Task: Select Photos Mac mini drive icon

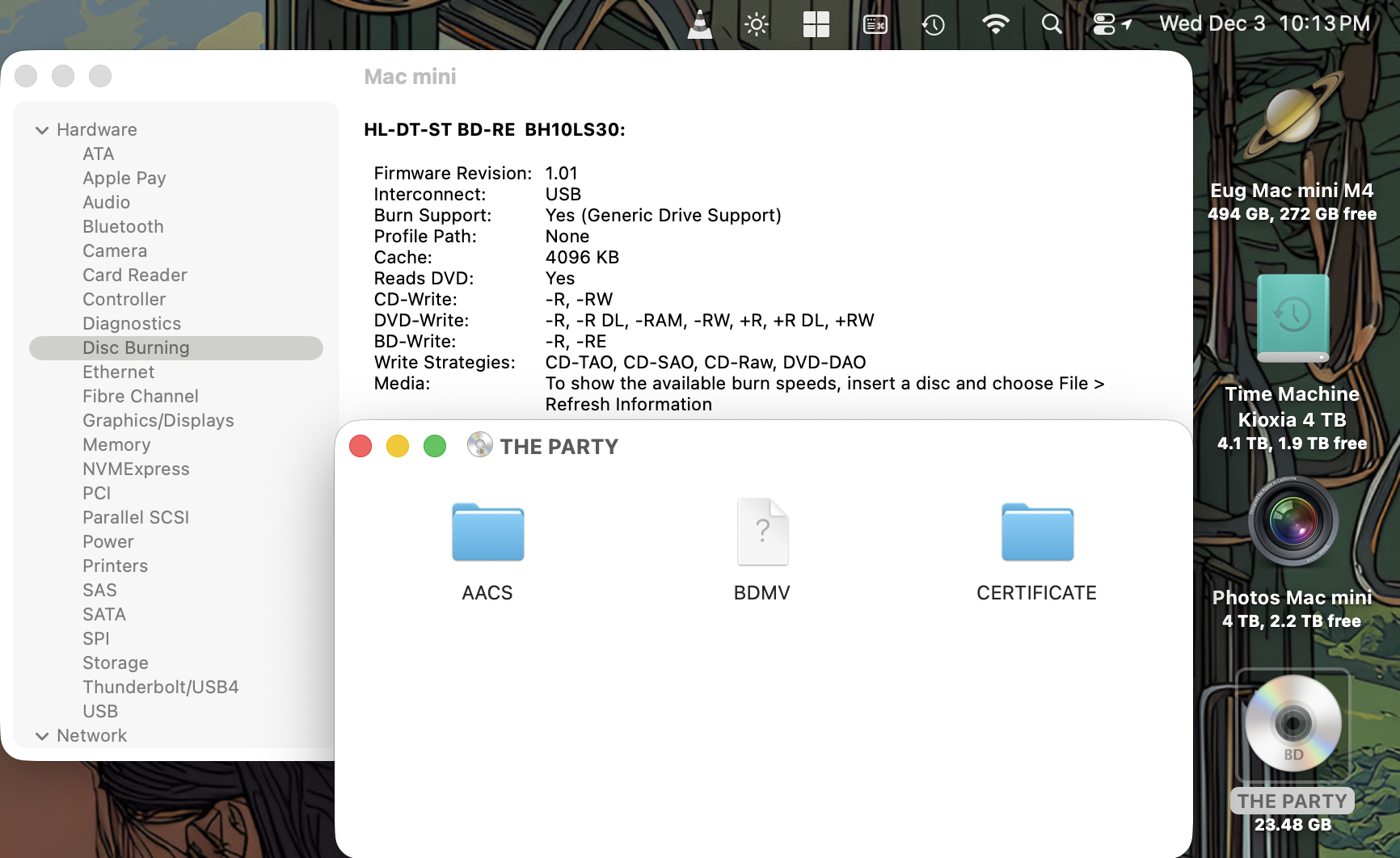Action: (x=1292, y=521)
